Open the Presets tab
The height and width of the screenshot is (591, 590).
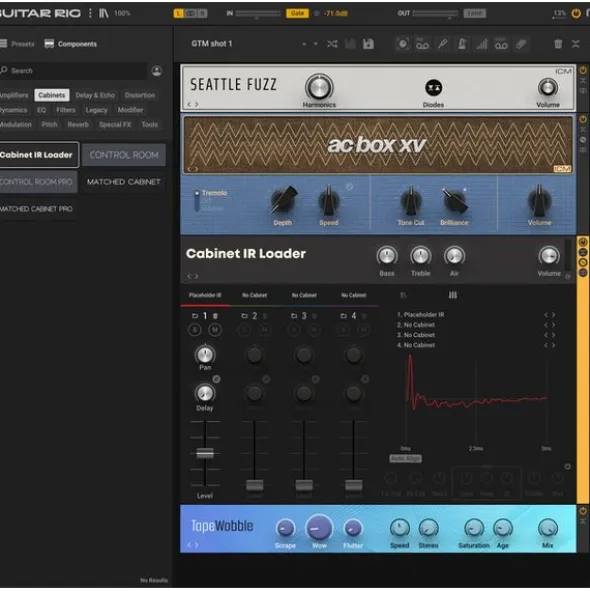point(18,44)
